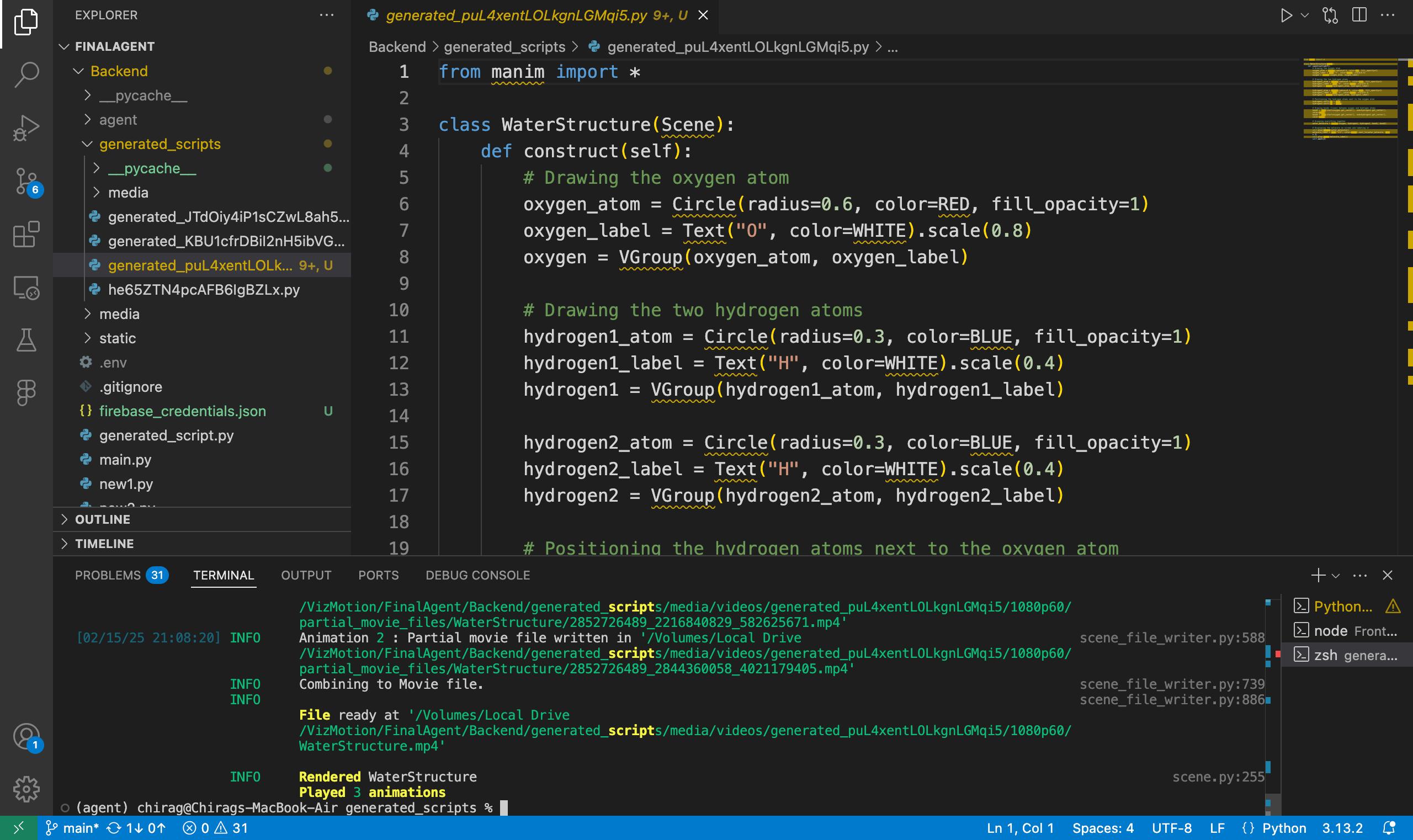The width and height of the screenshot is (1413, 840).
Task: Switch to the DEBUG CONSOLE tab
Action: click(477, 575)
